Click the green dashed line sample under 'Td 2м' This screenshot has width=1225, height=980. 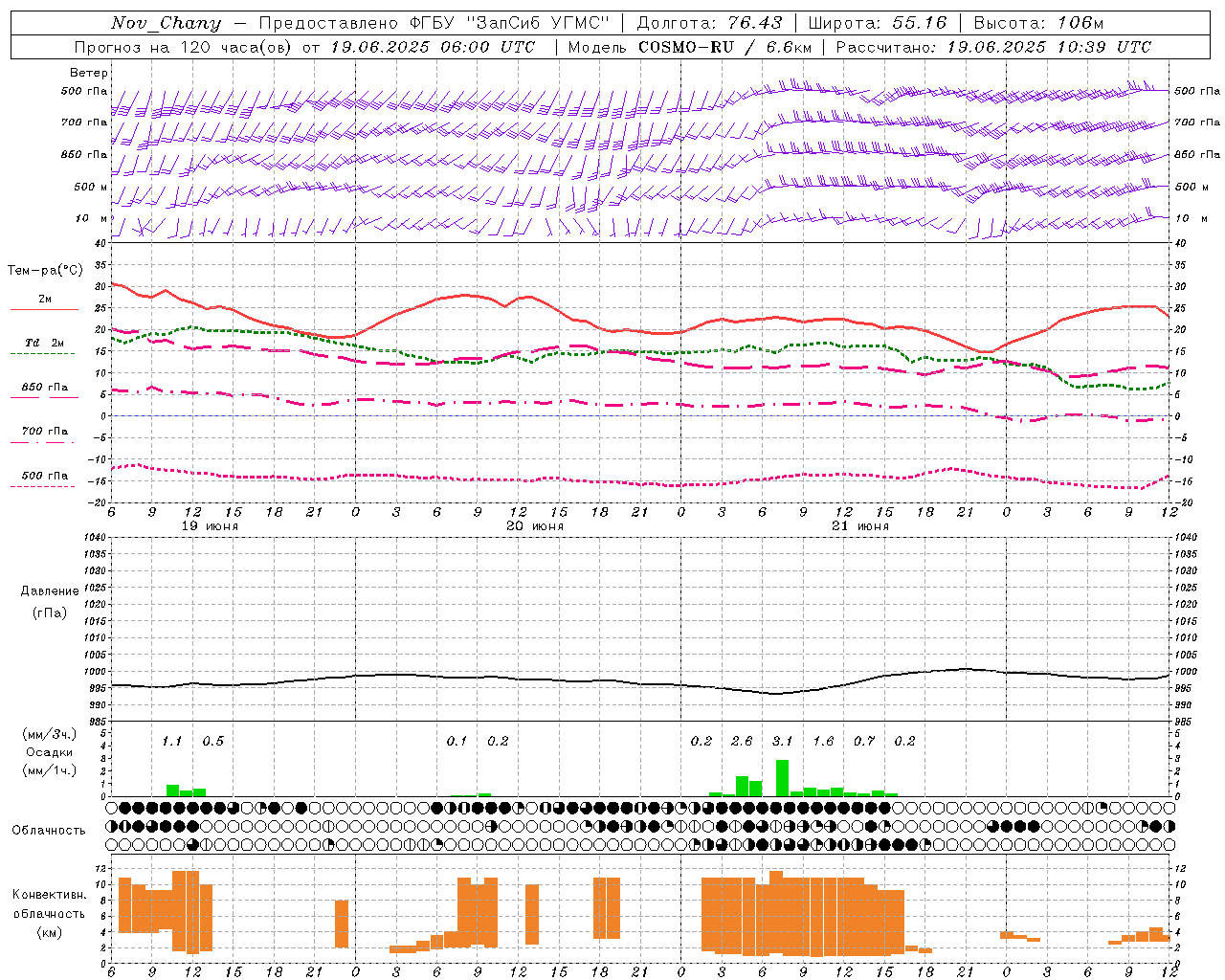44,354
